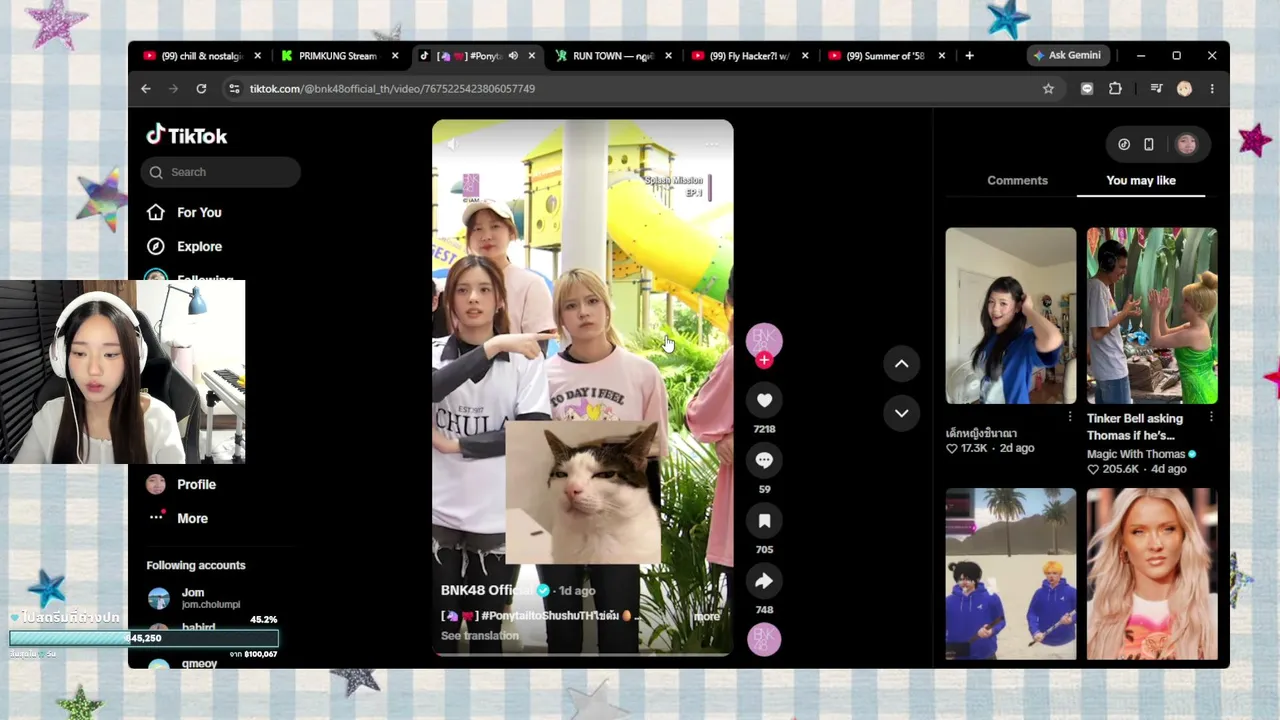Open the BNK48 avatar above the like button
This screenshot has height=720, width=1280.
(x=764, y=340)
